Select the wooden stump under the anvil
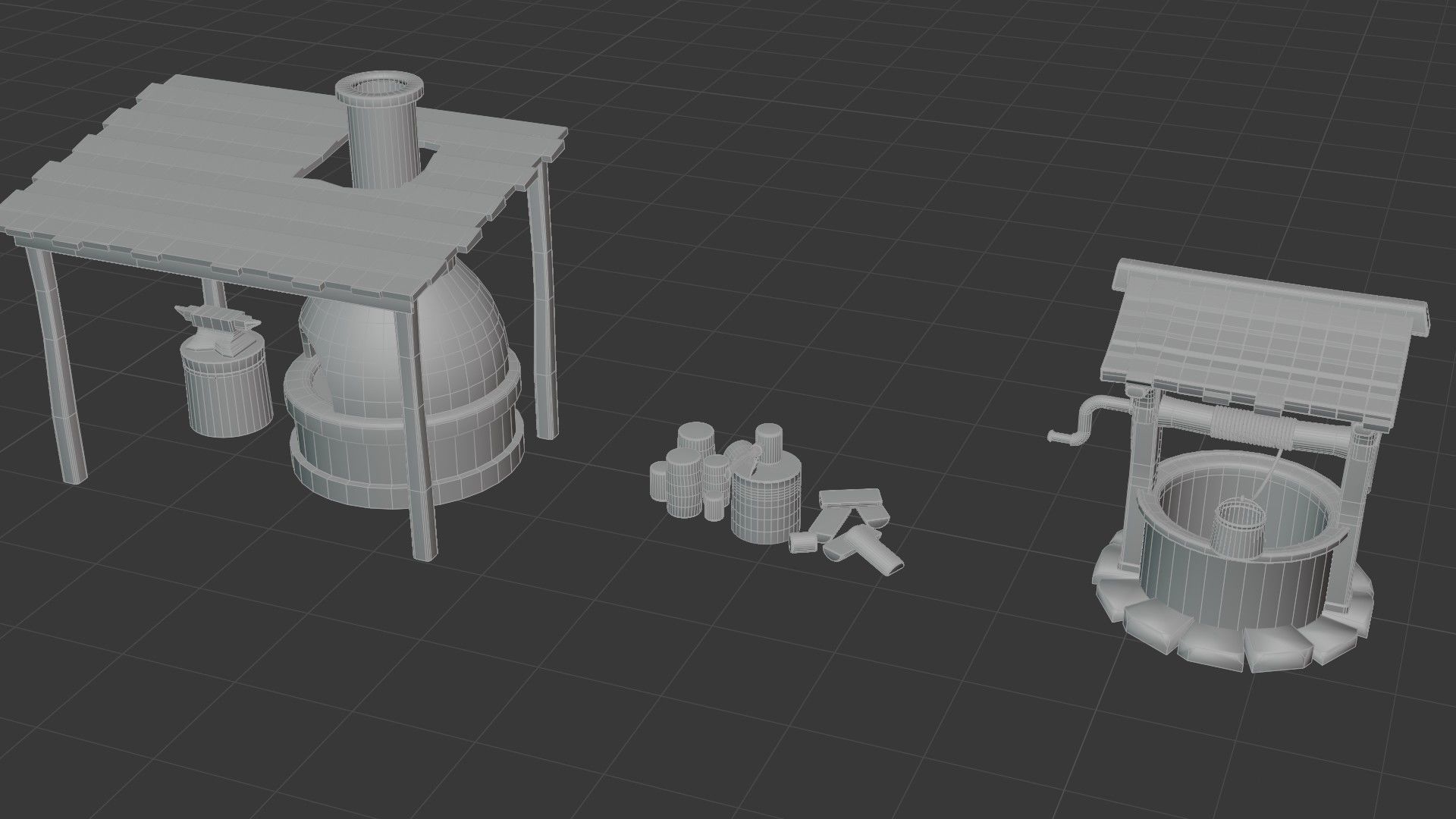1456x819 pixels. (x=227, y=394)
